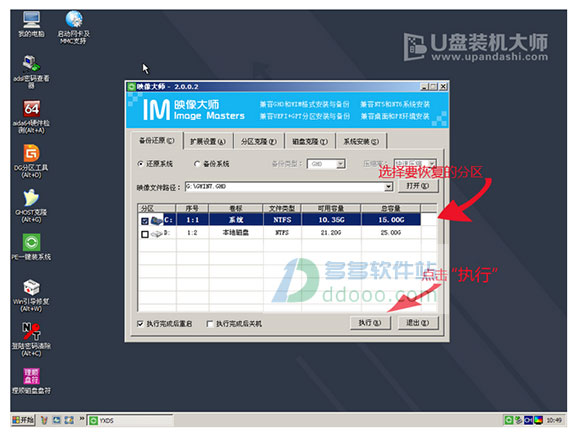Click the 退出 button
This screenshot has width=580, height=440.
pyautogui.click(x=418, y=323)
